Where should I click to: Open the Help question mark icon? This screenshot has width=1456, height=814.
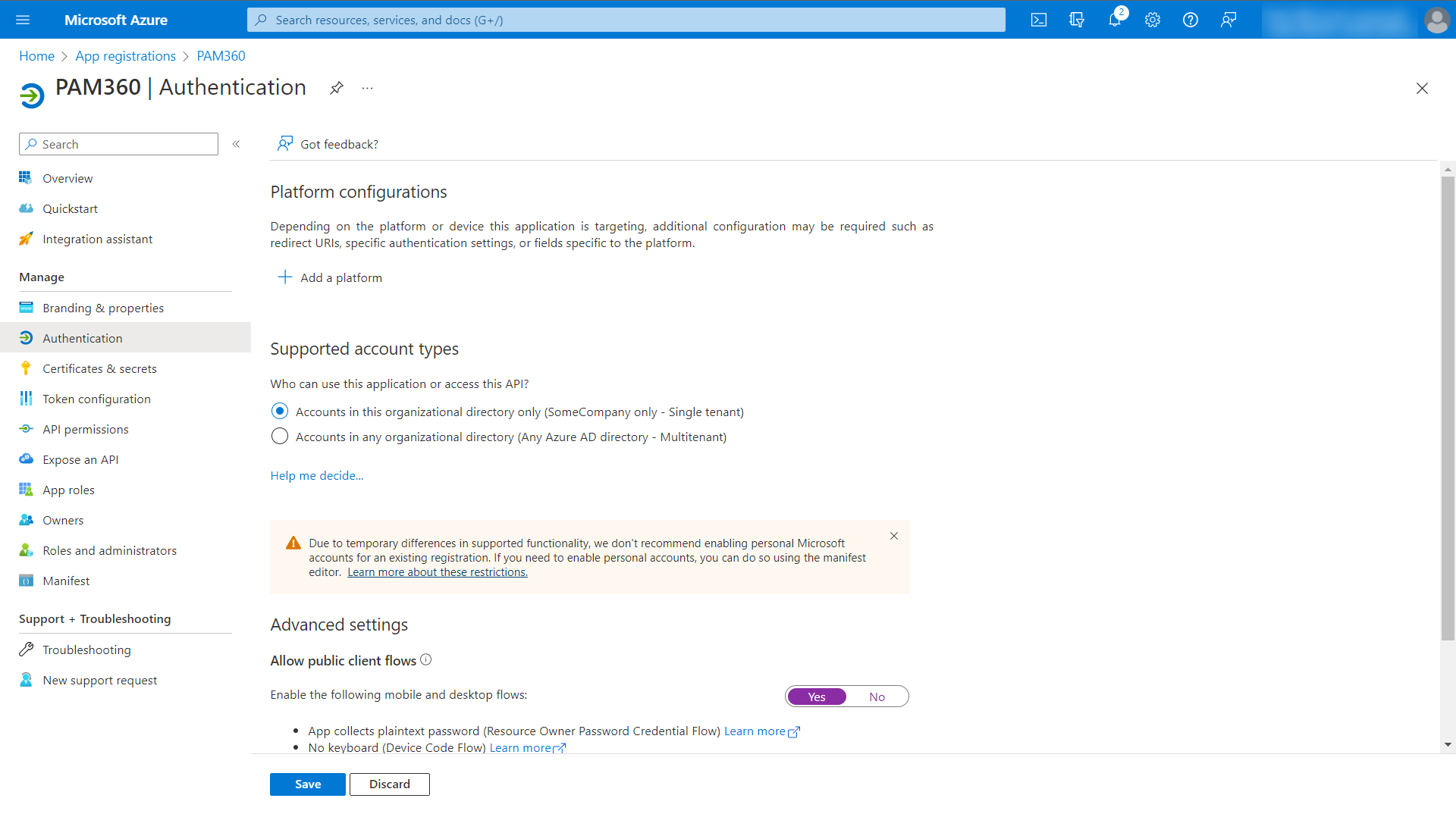tap(1191, 20)
